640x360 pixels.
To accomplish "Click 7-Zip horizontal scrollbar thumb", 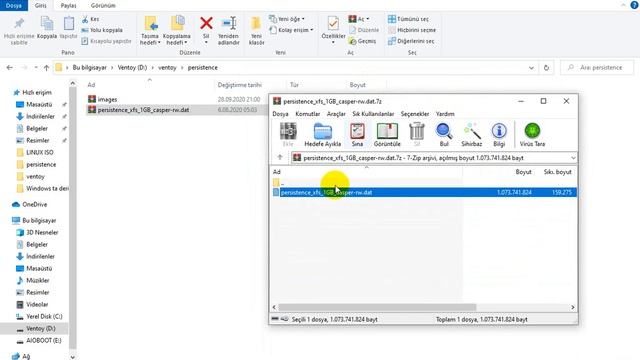I will (377, 307).
